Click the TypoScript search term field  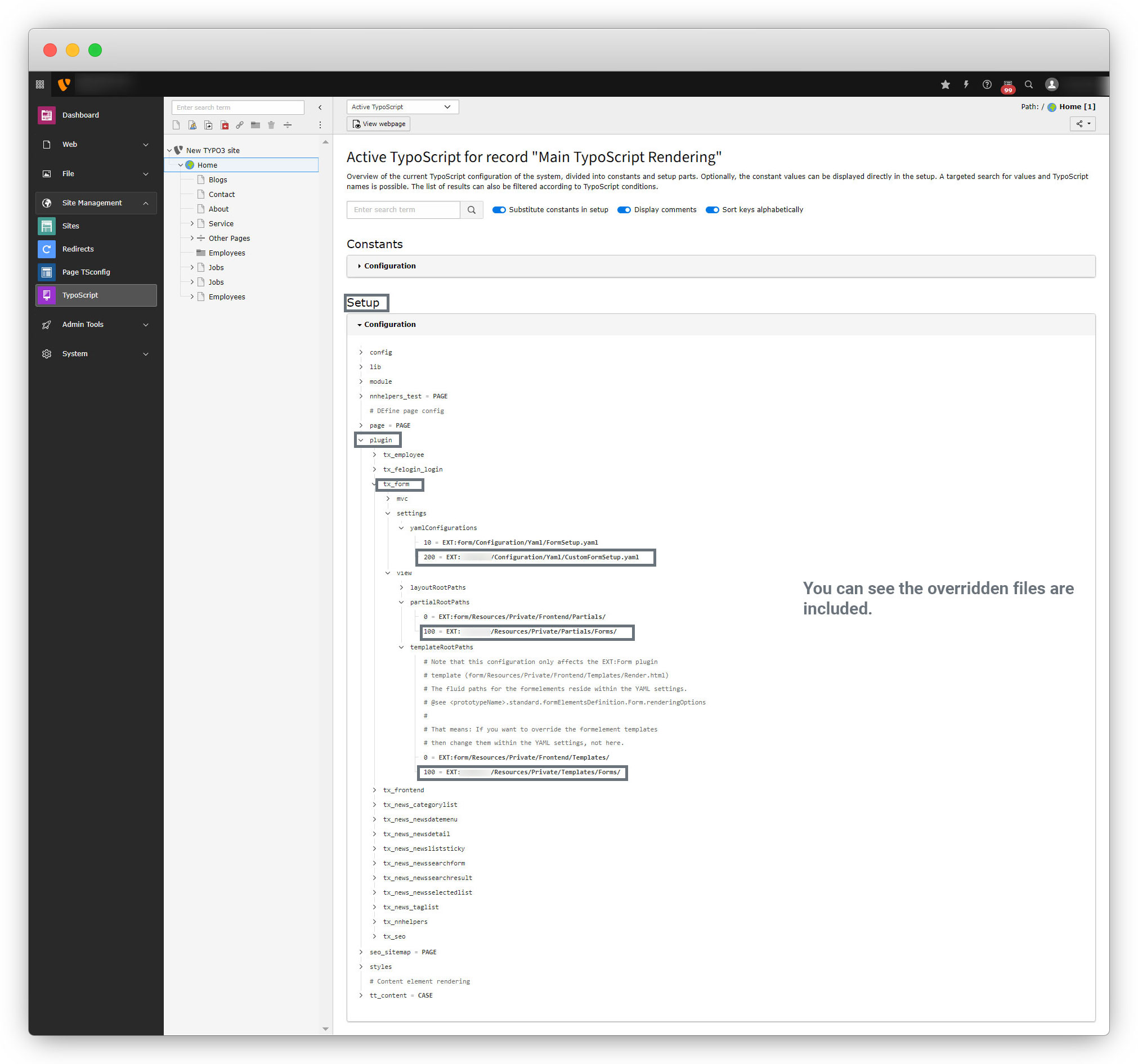[x=404, y=210]
